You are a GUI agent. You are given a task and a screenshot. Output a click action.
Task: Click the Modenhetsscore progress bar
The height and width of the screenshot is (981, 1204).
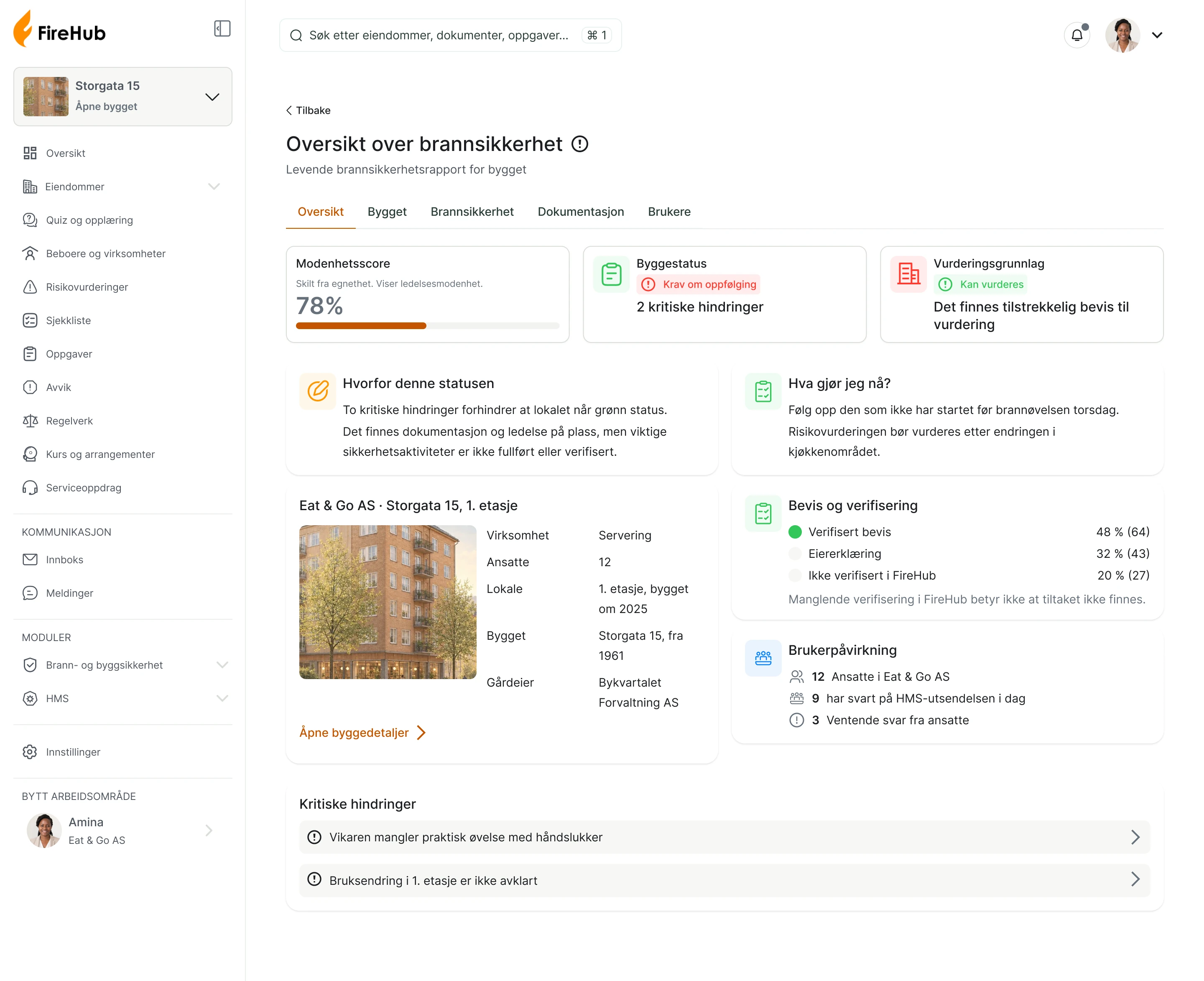pos(427,326)
